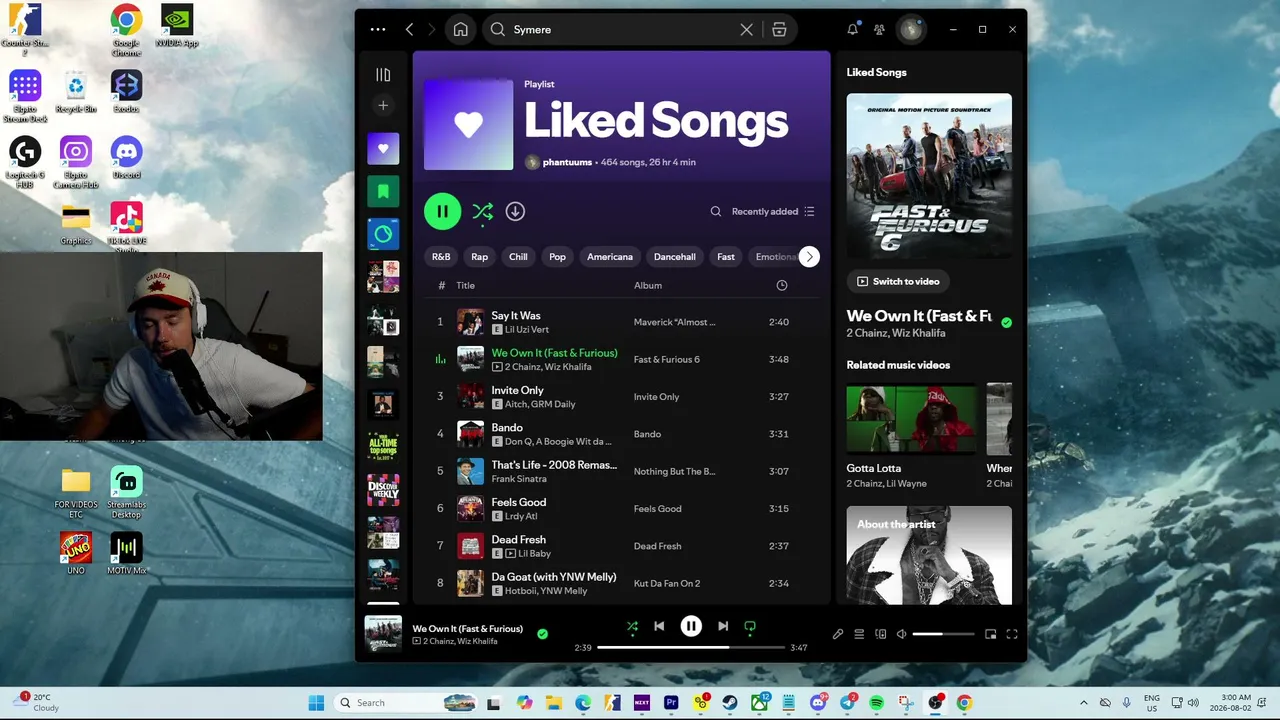The width and height of the screenshot is (1280, 720).
Task: Enter full screen mode
Action: pos(1012,634)
